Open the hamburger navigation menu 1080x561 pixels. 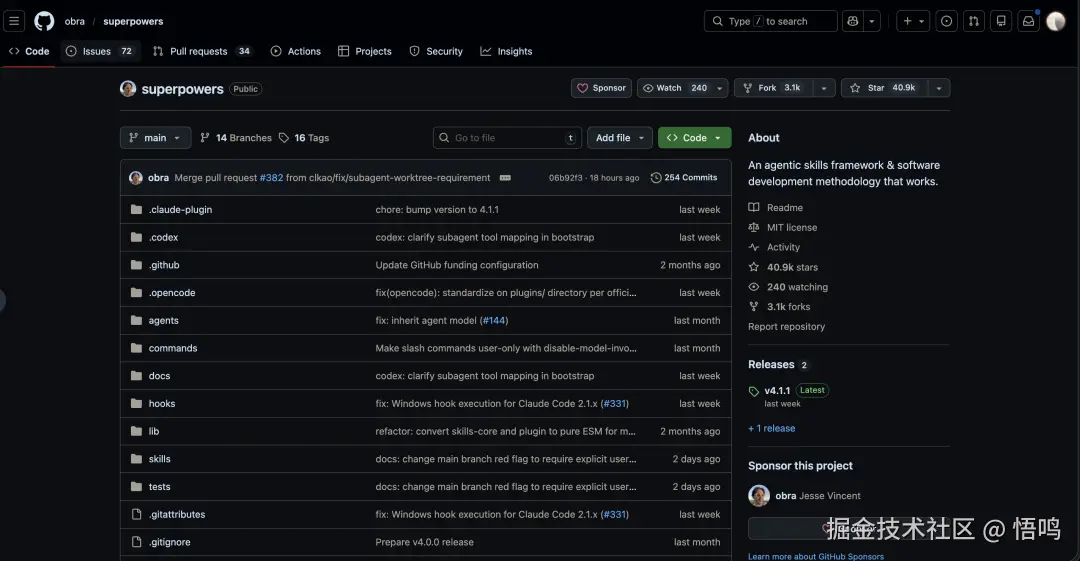pos(15,21)
